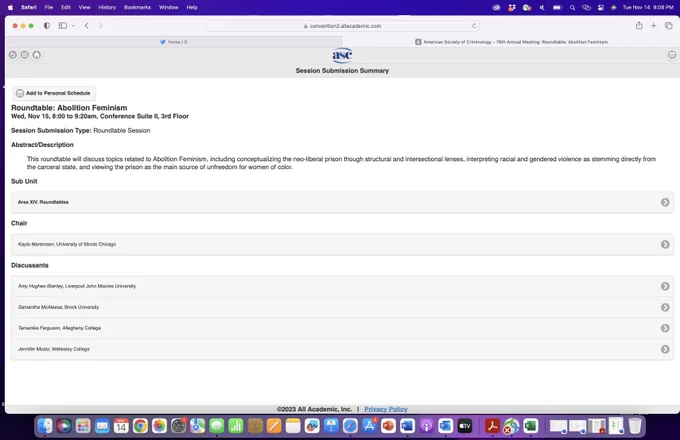This screenshot has height=440, width=680.
Task: Open Notes from the Dock
Action: pos(293,426)
